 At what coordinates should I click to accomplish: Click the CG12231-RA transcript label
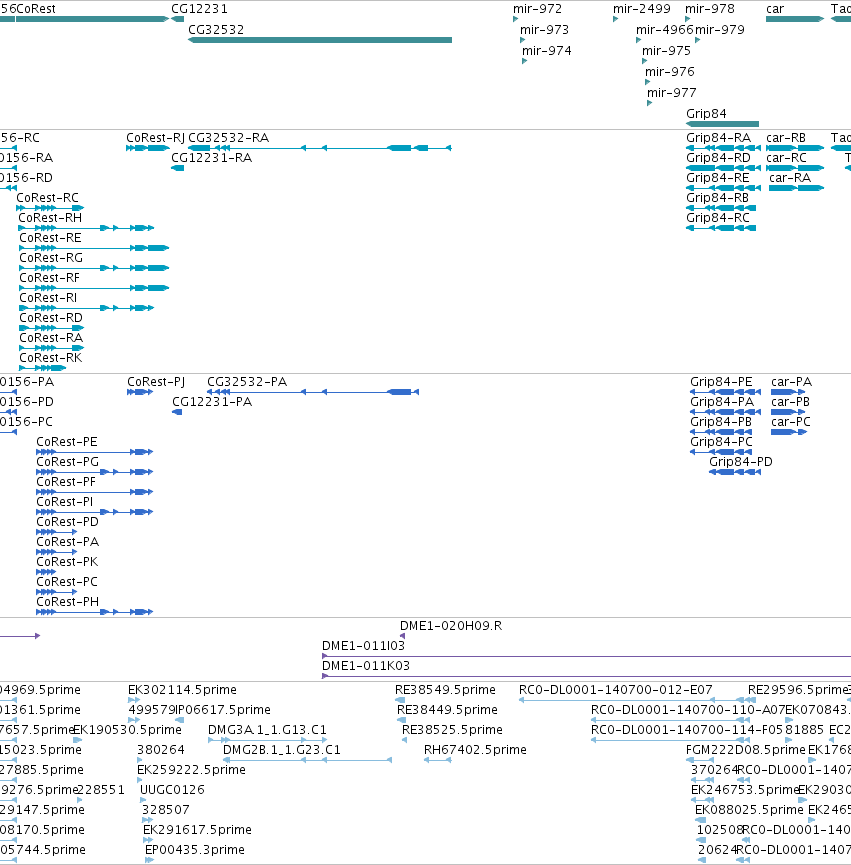click(211, 158)
